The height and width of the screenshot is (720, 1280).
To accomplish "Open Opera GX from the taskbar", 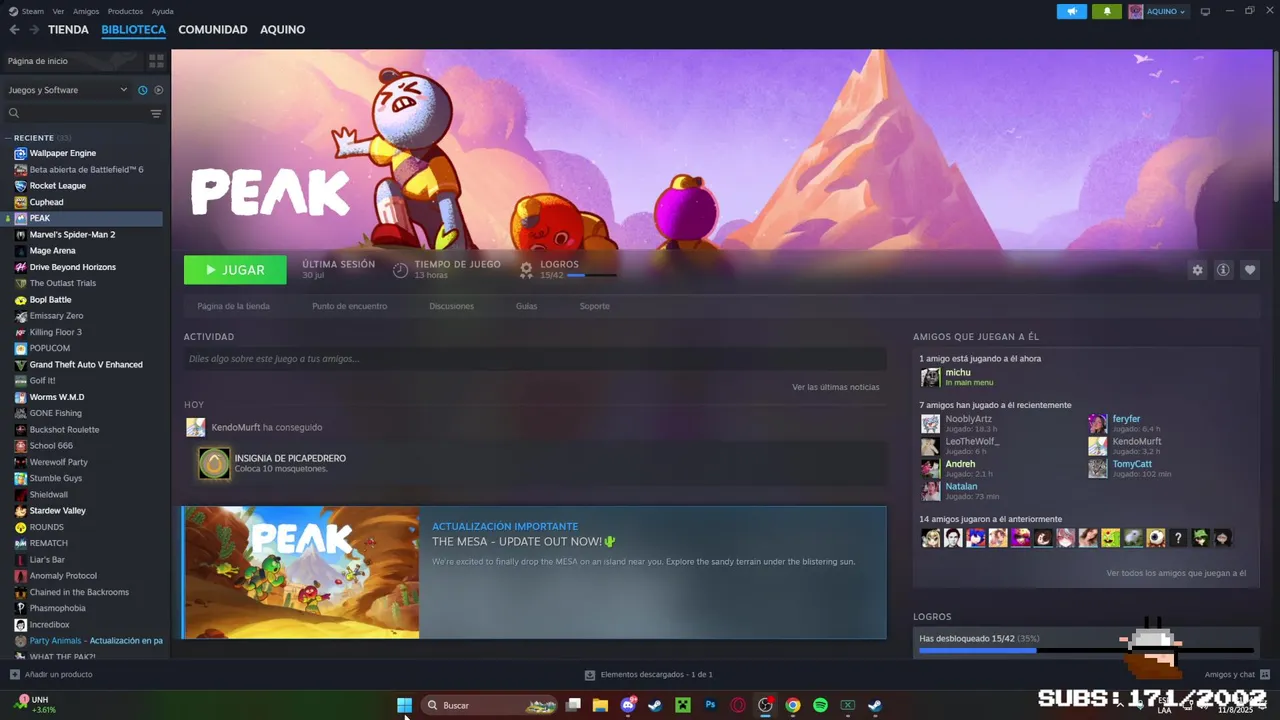I will coord(738,705).
